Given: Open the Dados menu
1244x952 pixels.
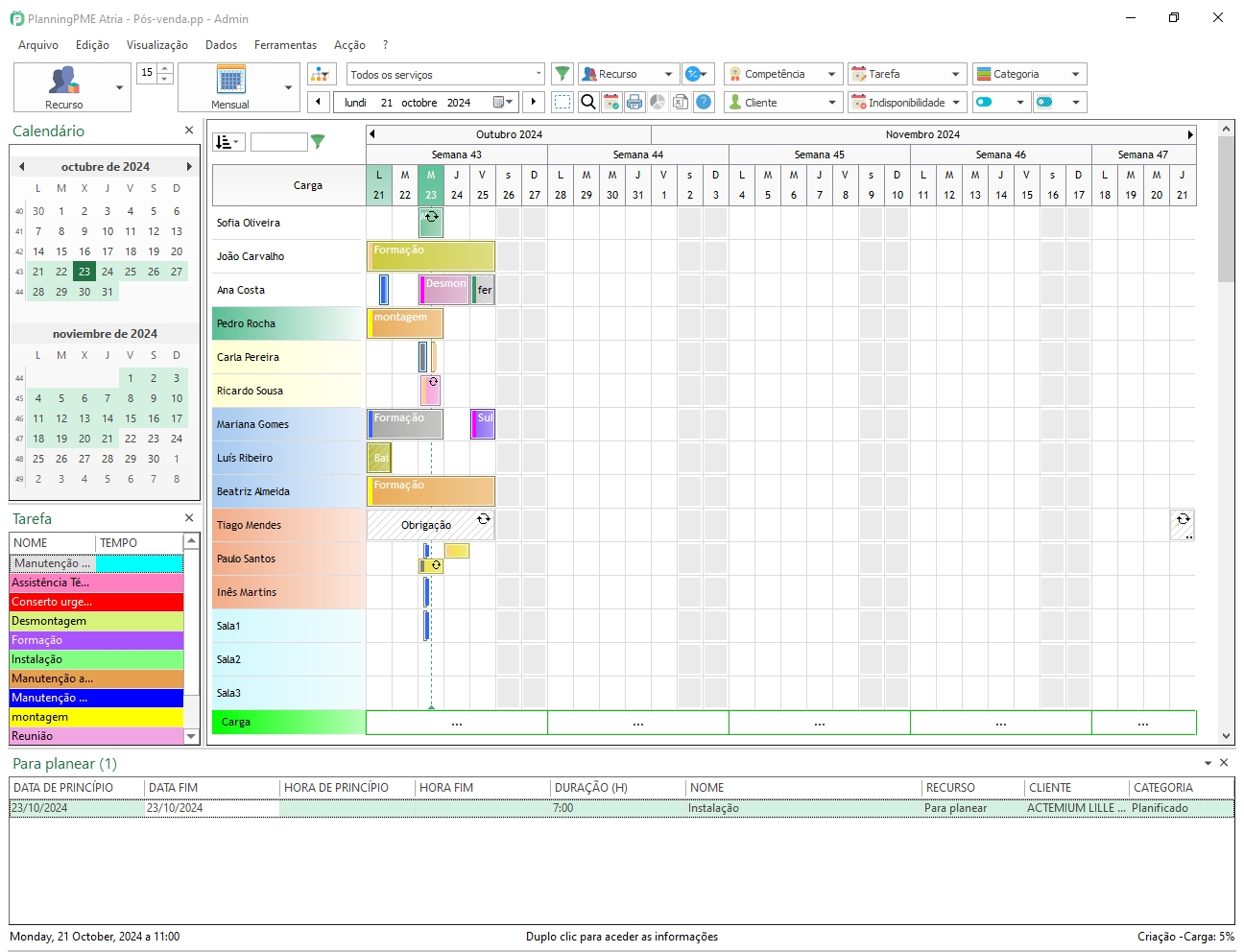Looking at the screenshot, I should click(x=221, y=45).
